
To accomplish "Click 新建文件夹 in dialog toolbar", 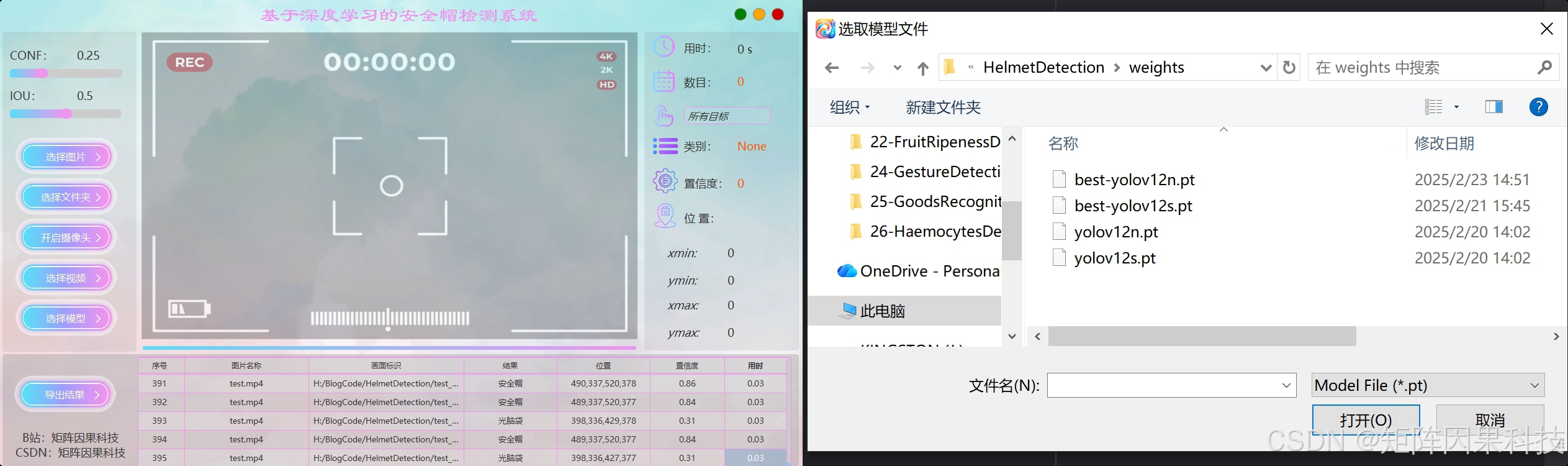I will pyautogui.click(x=943, y=107).
